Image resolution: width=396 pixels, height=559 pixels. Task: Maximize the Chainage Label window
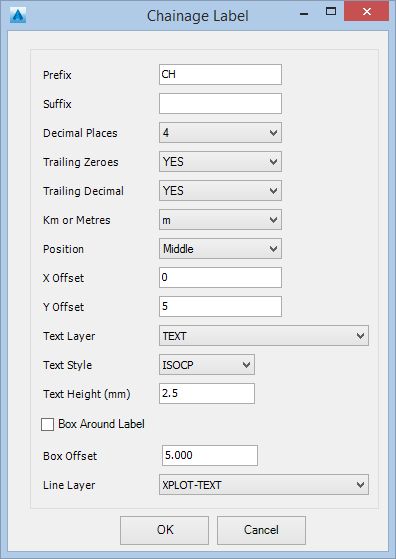(x=331, y=11)
